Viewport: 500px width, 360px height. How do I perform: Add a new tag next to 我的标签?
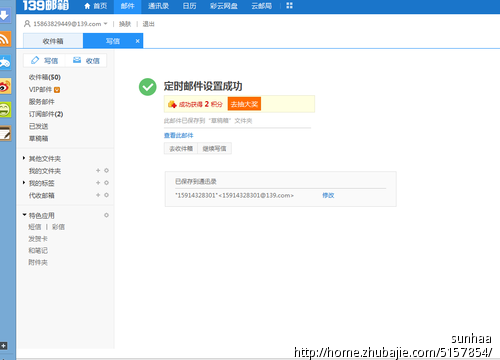pos(98,183)
